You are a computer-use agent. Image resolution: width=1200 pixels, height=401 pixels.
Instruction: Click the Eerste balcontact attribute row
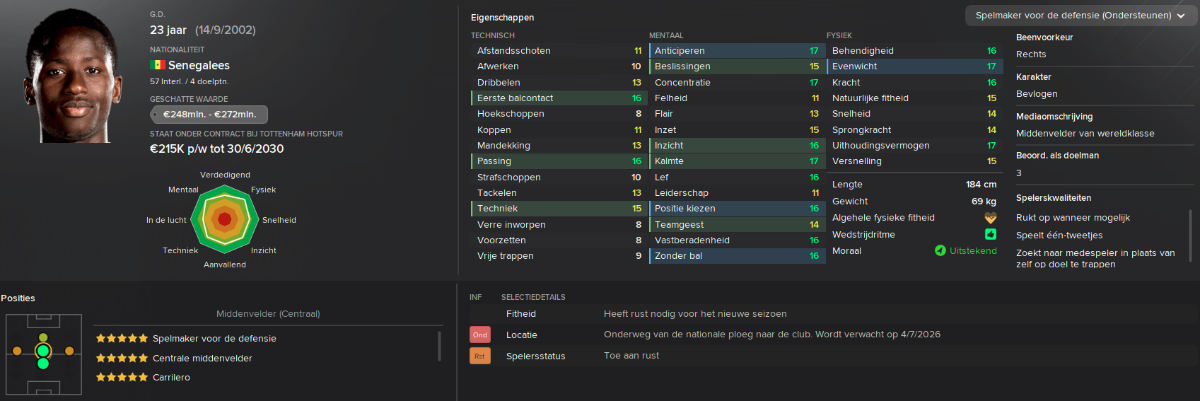click(558, 98)
